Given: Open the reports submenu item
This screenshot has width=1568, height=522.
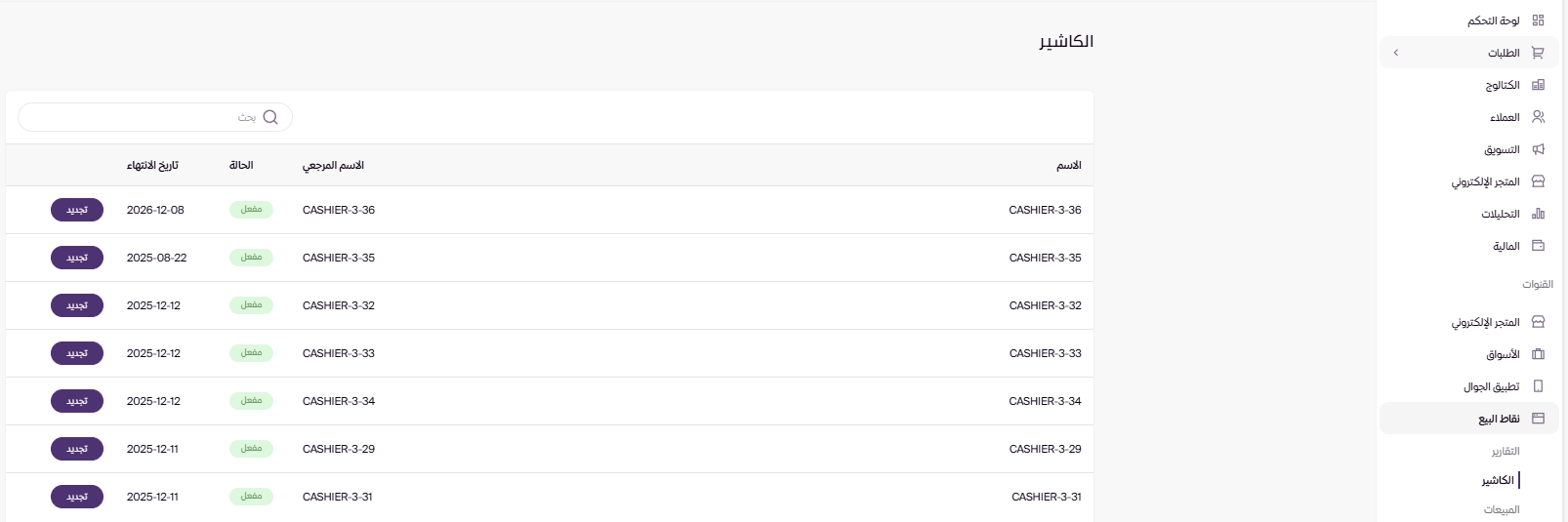Looking at the screenshot, I should tap(1505, 451).
